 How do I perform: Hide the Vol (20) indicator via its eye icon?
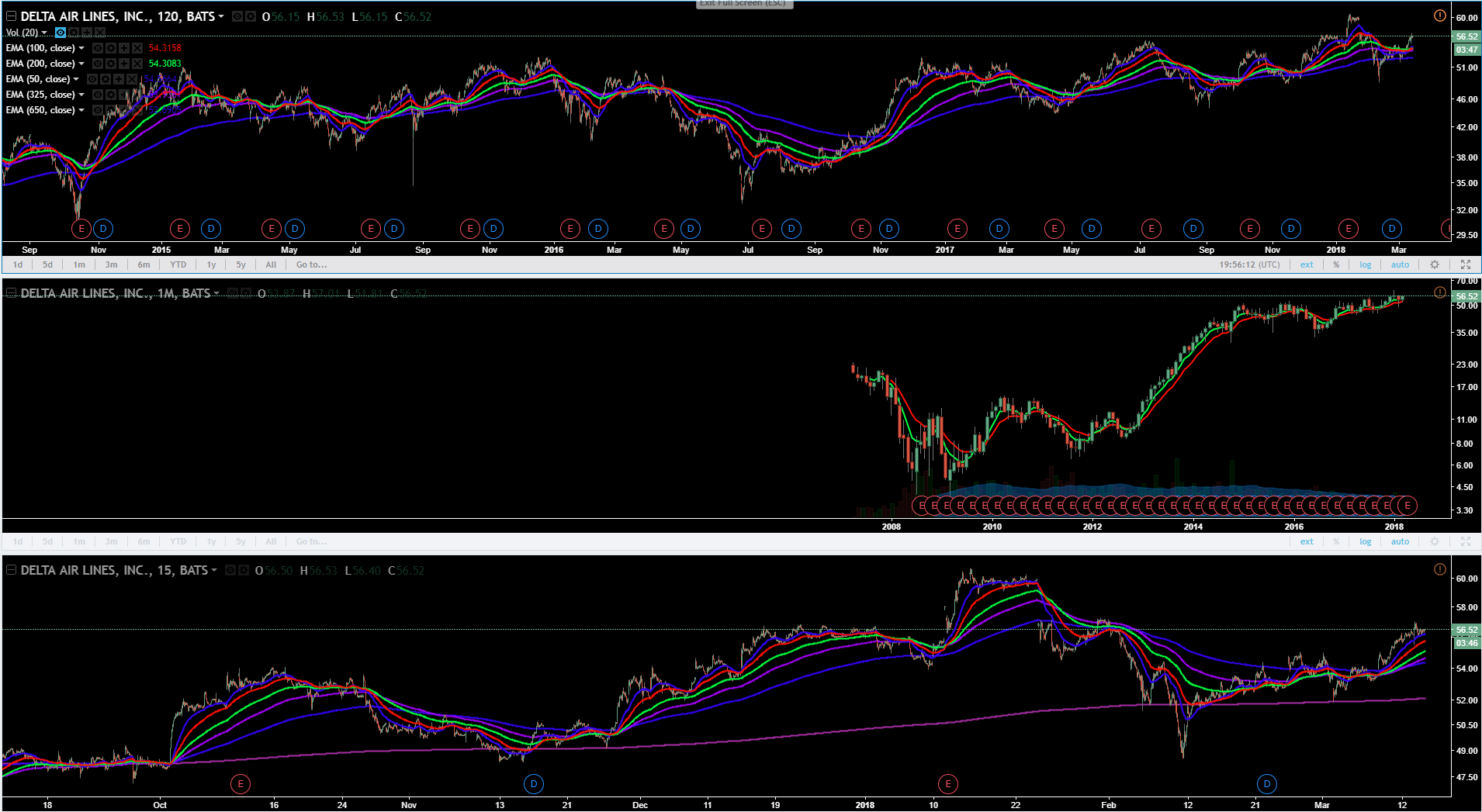61,33
